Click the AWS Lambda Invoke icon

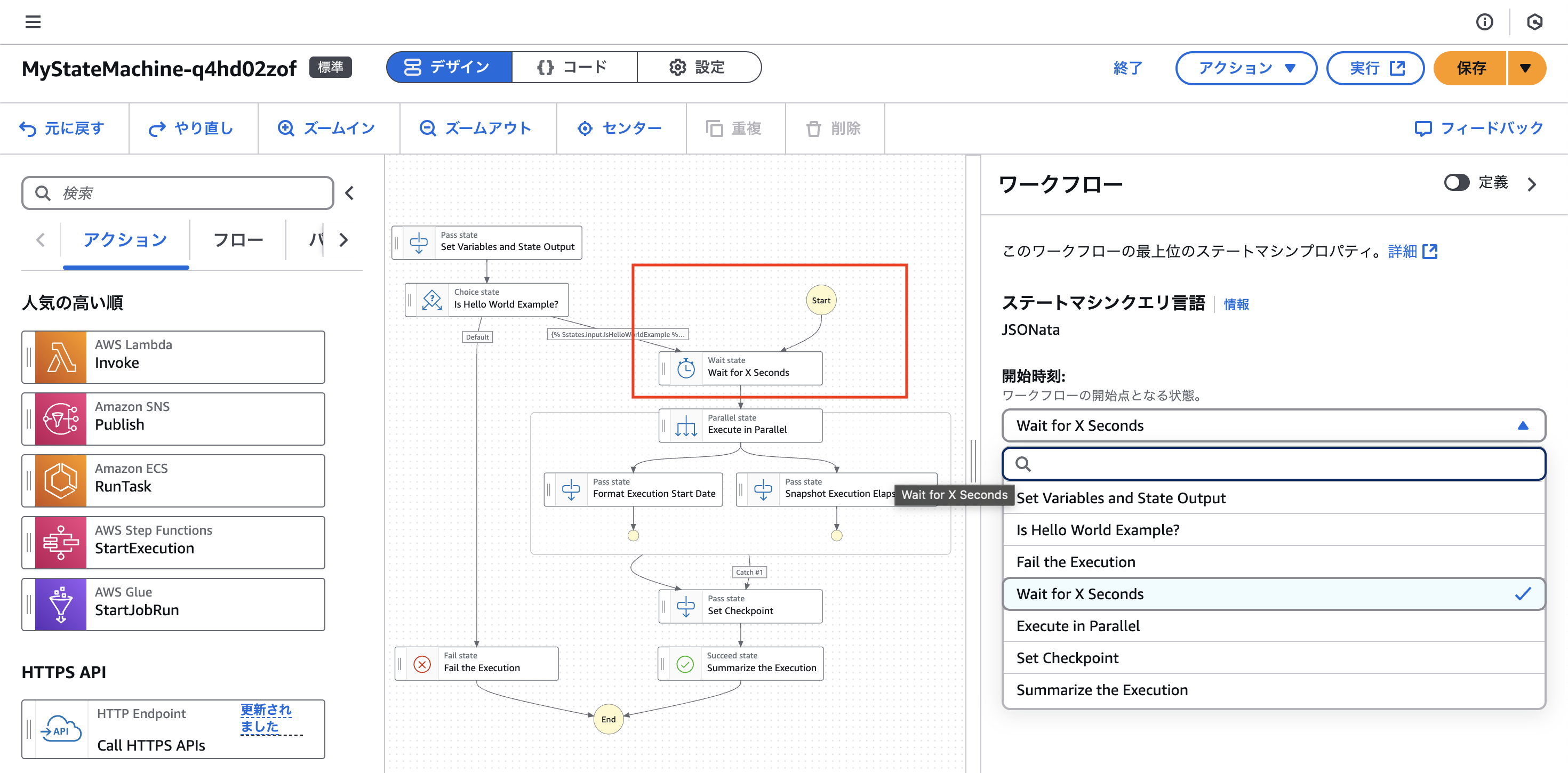coord(61,357)
